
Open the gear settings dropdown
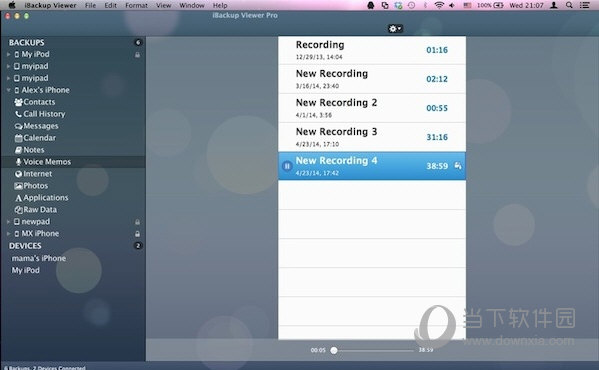click(x=395, y=28)
